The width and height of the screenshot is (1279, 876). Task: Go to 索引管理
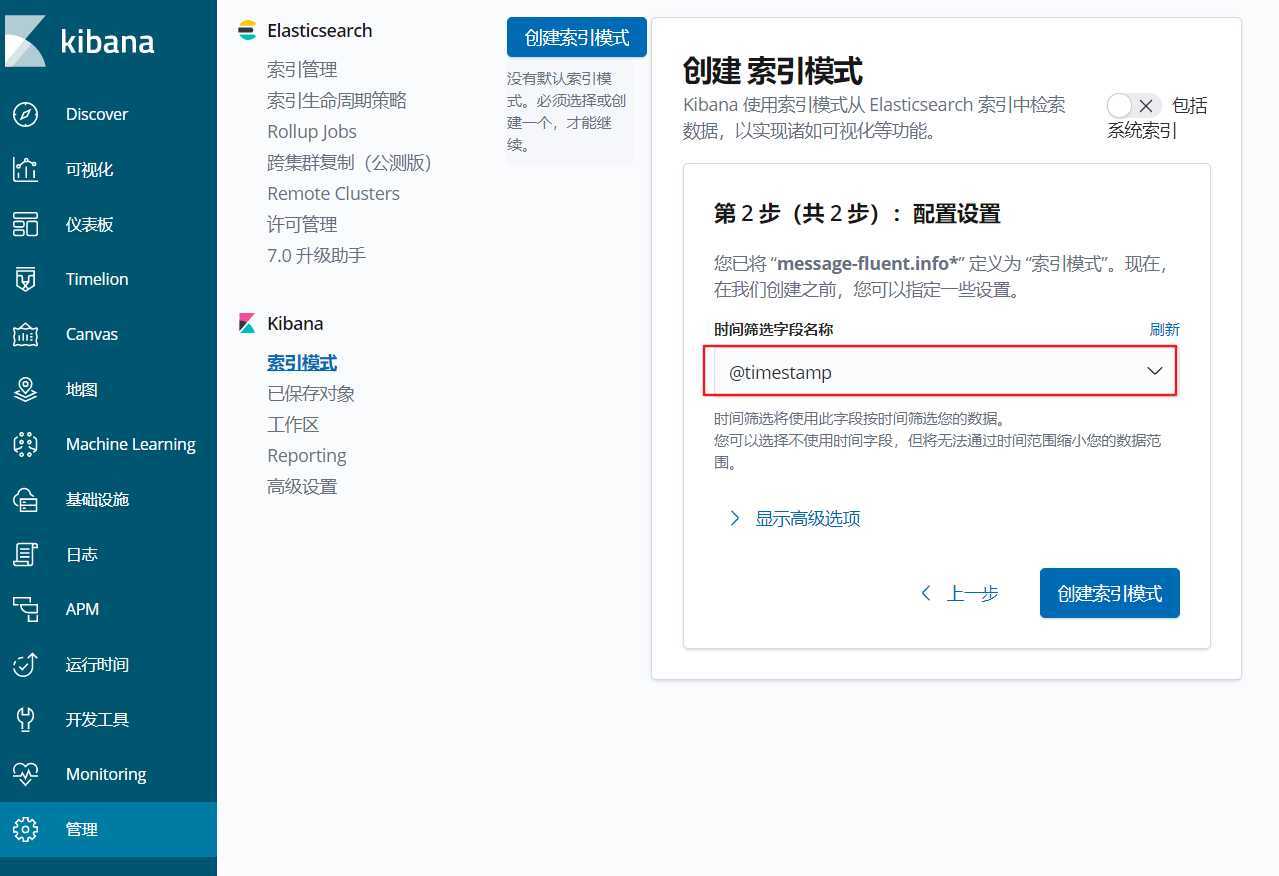click(302, 69)
